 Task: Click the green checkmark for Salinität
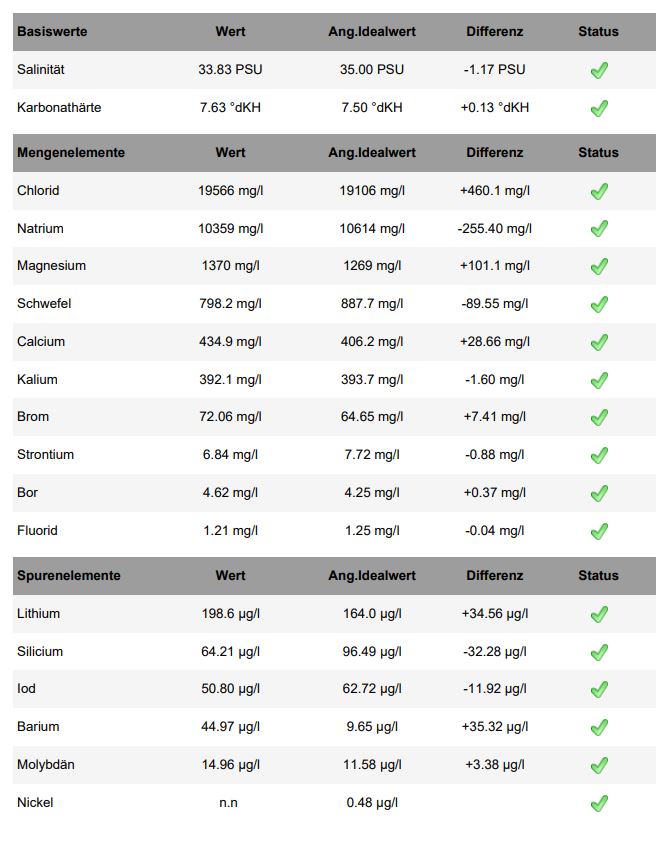pos(599,70)
